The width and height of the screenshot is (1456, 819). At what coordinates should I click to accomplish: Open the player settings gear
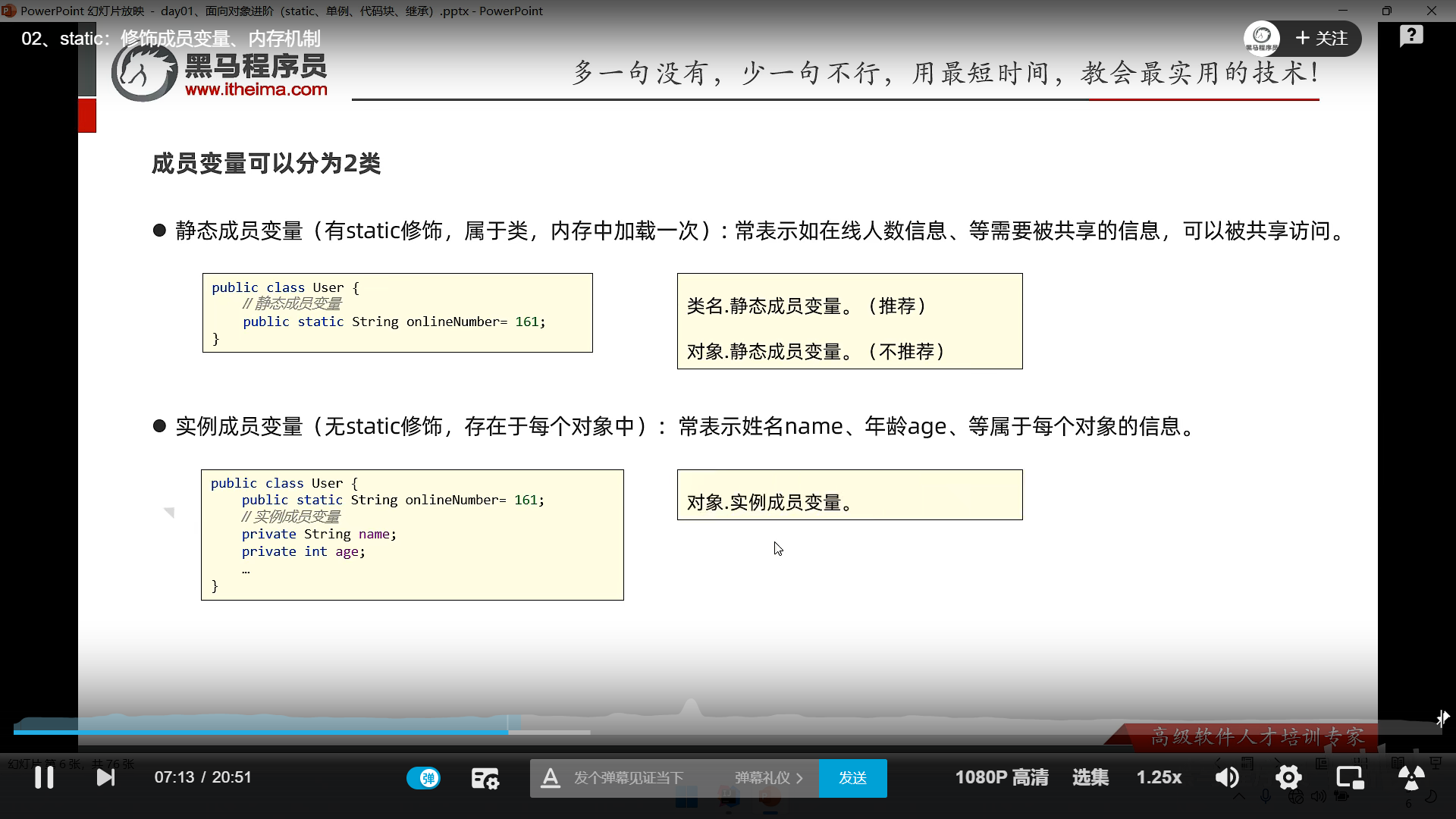coord(1288,777)
